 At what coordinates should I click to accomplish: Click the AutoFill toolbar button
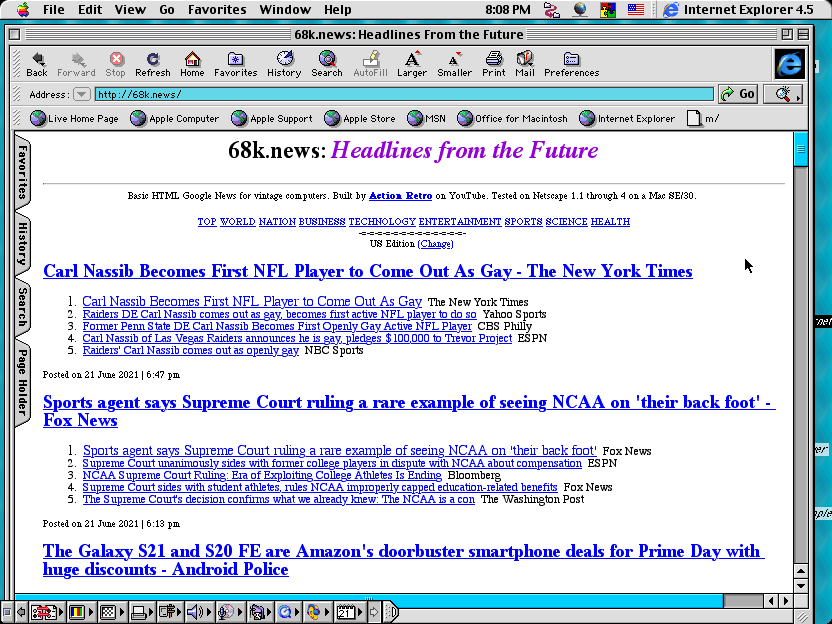coord(370,64)
